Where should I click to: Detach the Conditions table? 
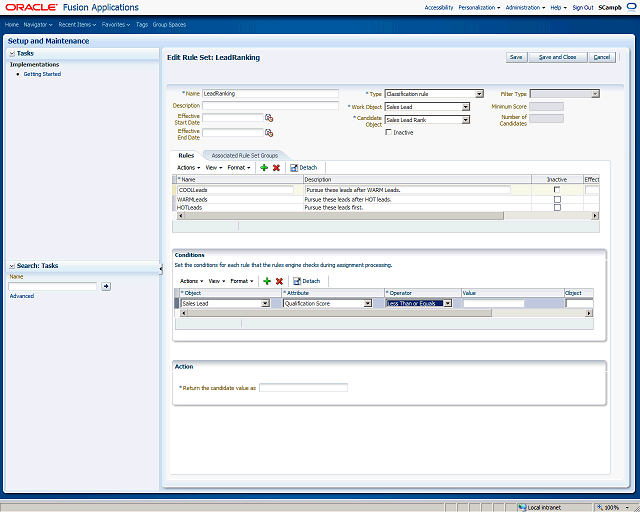point(307,281)
